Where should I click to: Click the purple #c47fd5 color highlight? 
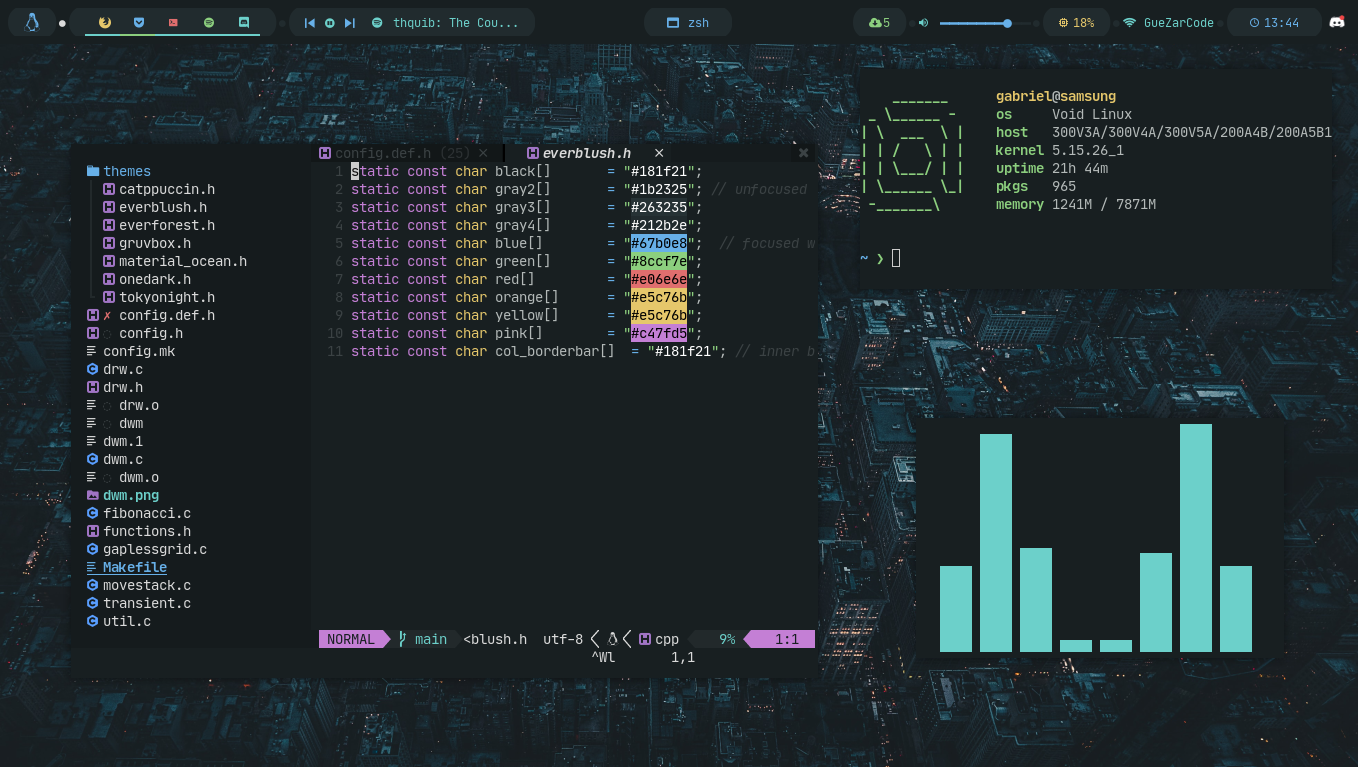pos(659,333)
